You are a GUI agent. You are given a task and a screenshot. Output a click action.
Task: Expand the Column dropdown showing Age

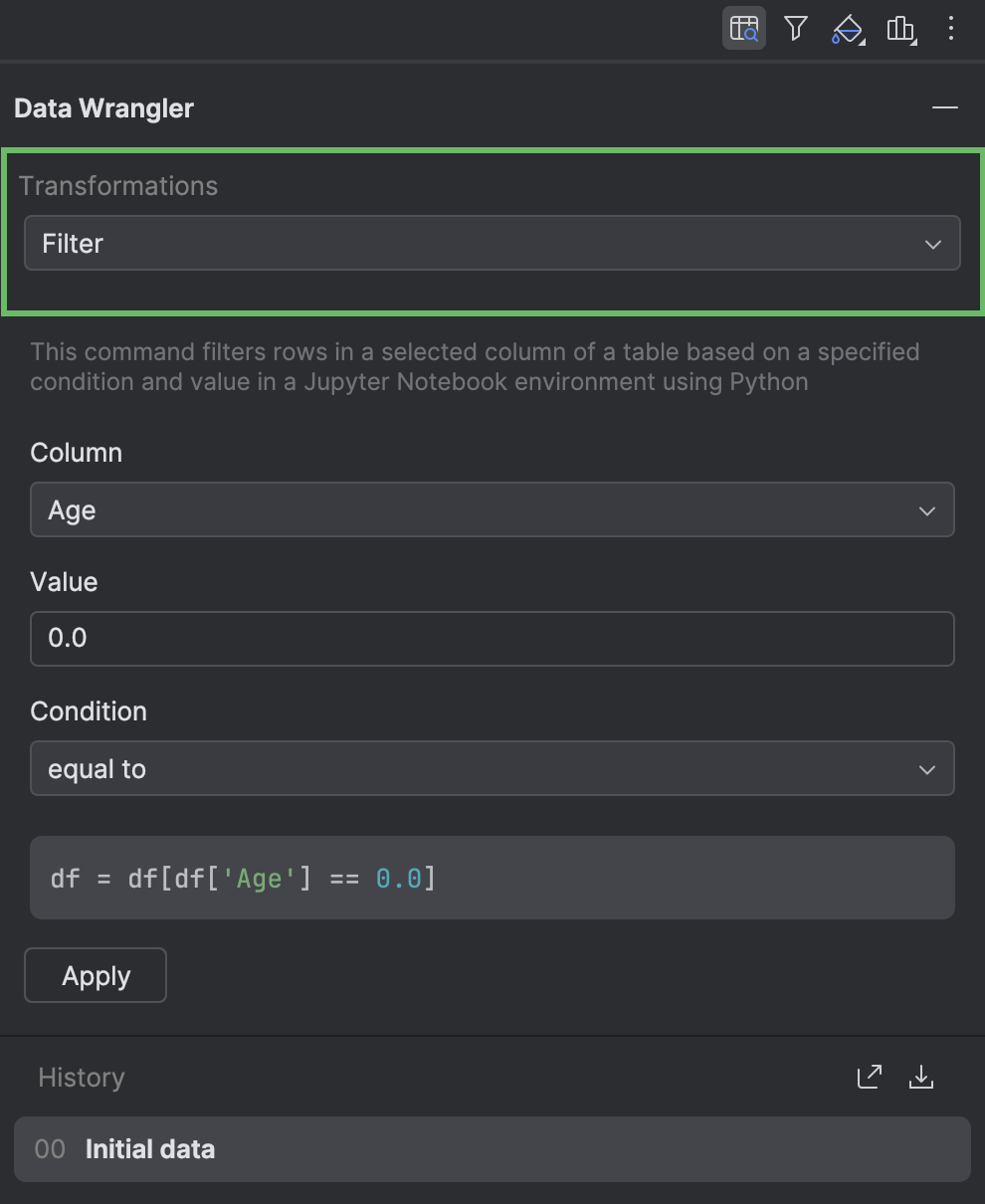click(492, 509)
